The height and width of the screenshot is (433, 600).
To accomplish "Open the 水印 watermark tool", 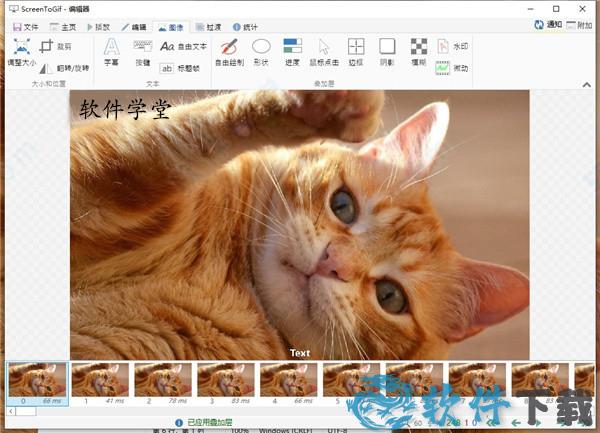I will pyautogui.click(x=452, y=46).
